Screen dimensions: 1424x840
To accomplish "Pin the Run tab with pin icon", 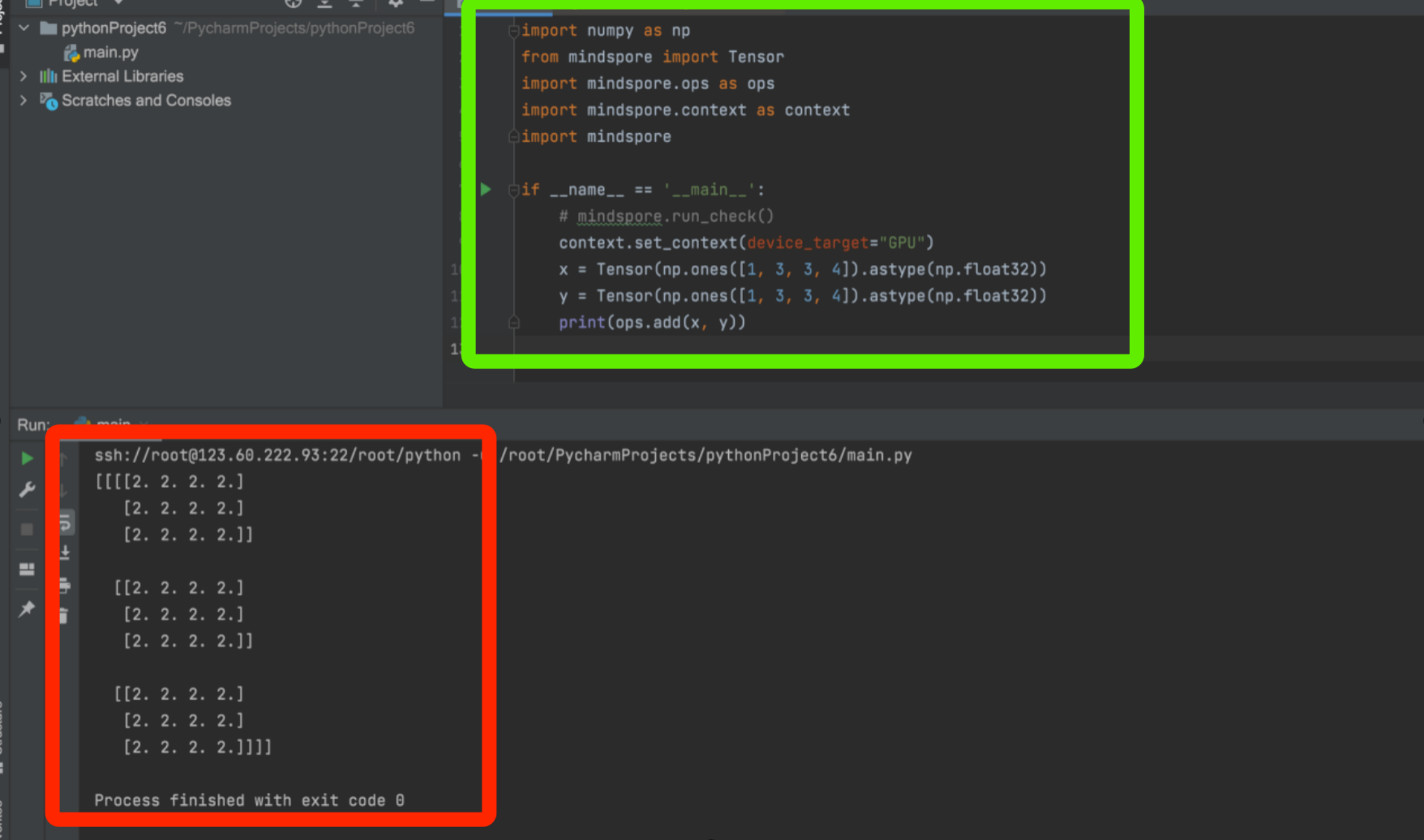I will click(27, 609).
